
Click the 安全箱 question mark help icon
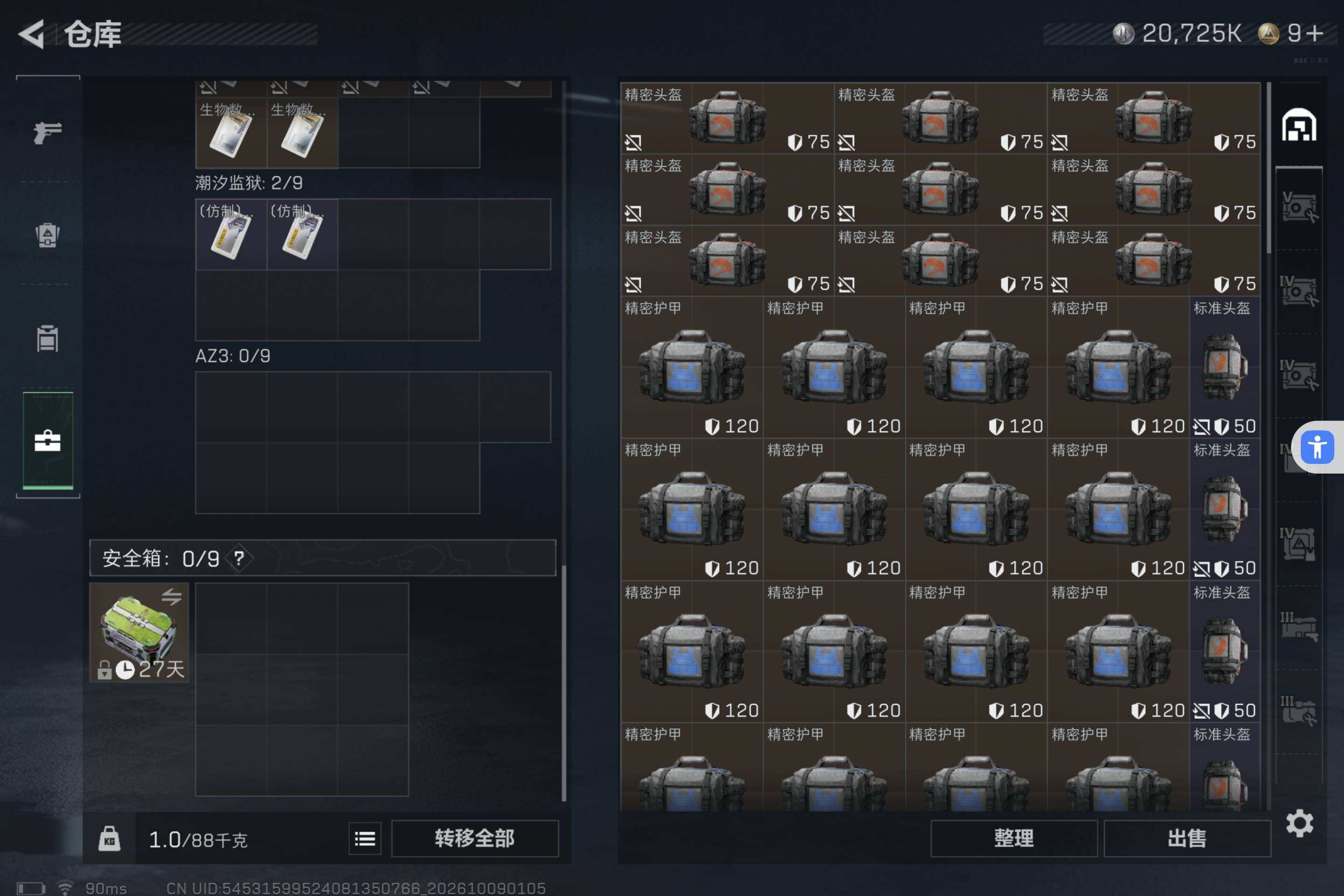[239, 558]
